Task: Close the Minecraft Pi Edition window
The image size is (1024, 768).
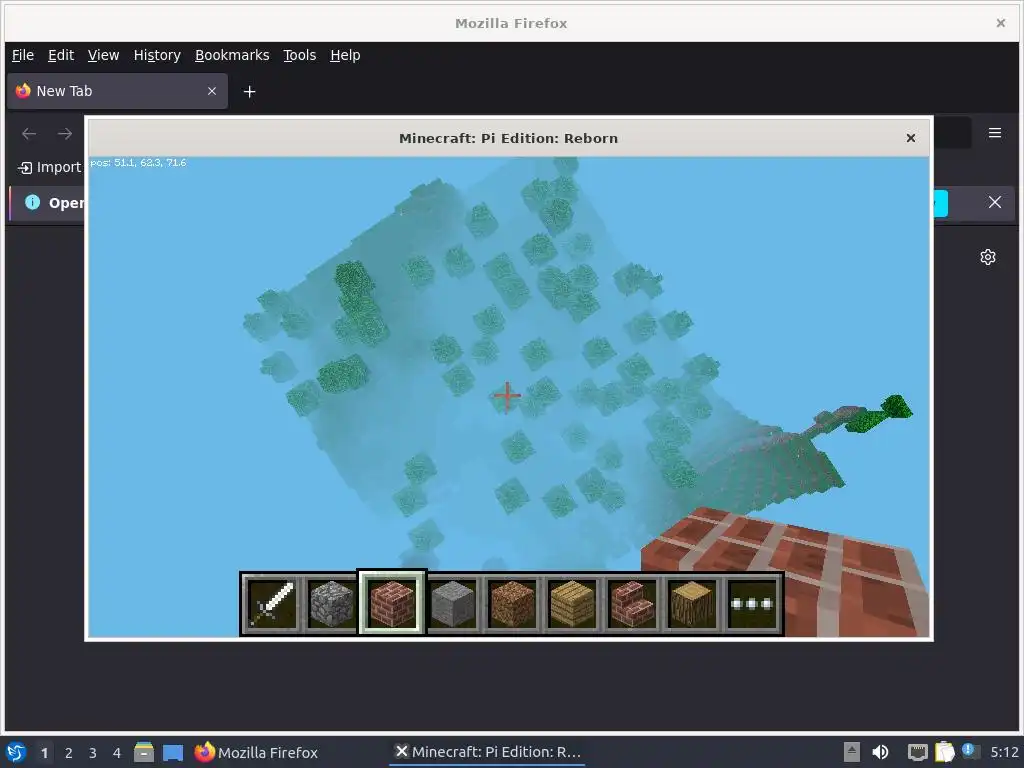Action: 910,138
